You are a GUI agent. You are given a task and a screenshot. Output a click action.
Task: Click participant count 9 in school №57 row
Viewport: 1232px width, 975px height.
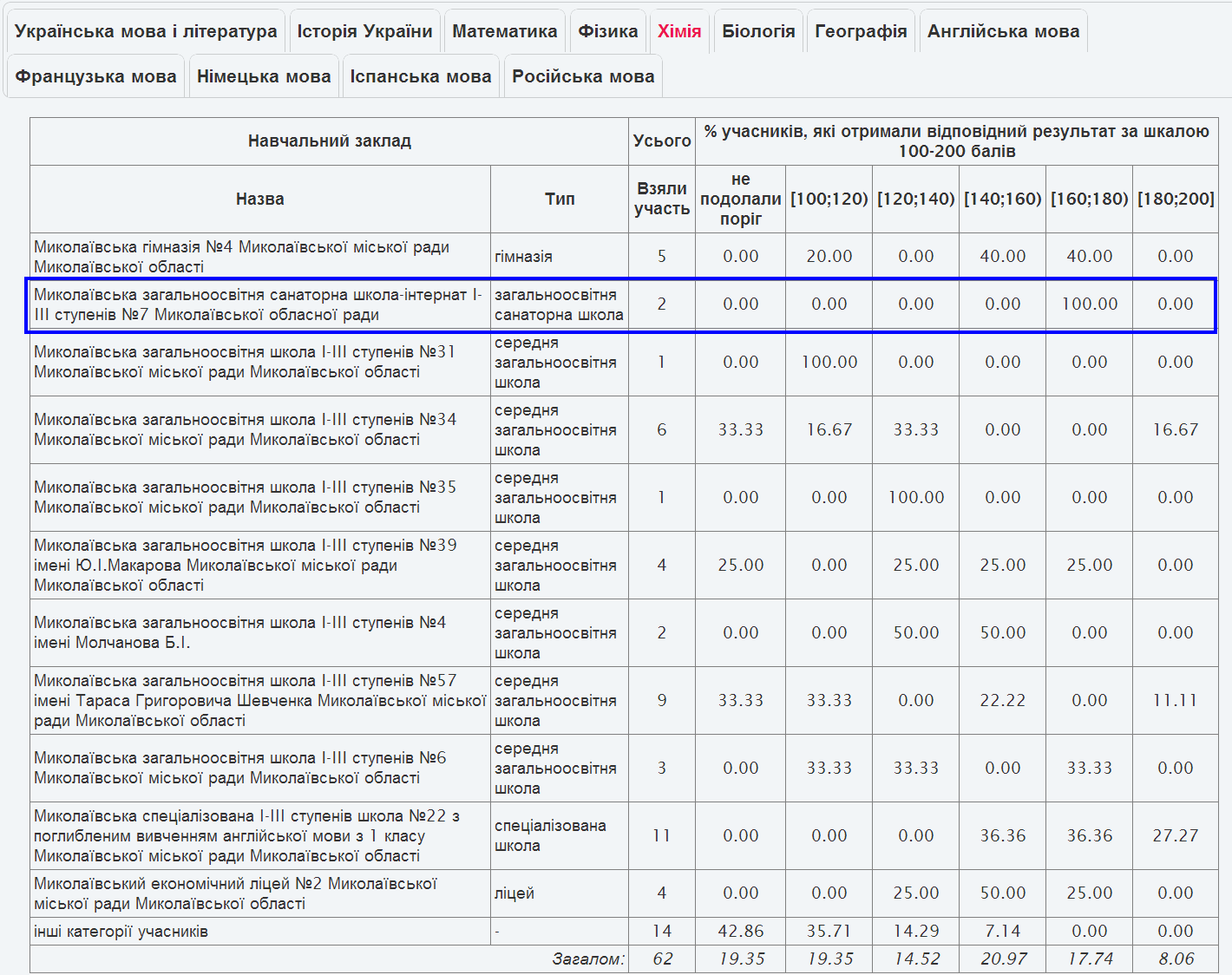(662, 700)
